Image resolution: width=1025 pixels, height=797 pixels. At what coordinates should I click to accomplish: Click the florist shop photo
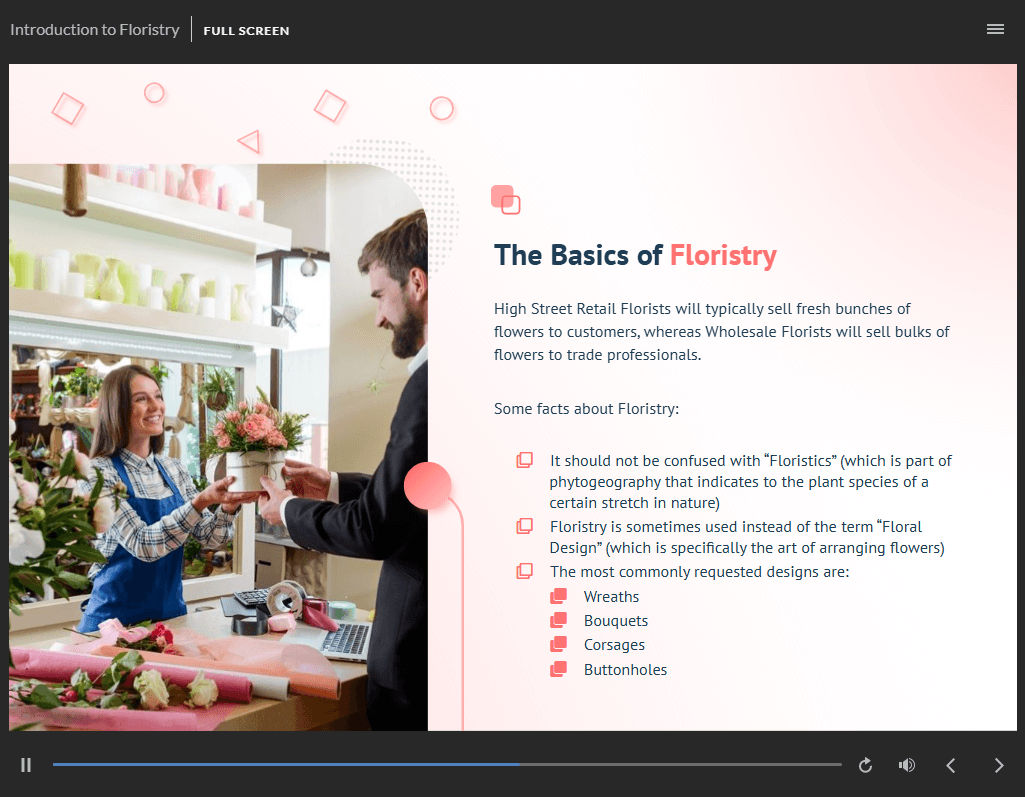coord(218,447)
